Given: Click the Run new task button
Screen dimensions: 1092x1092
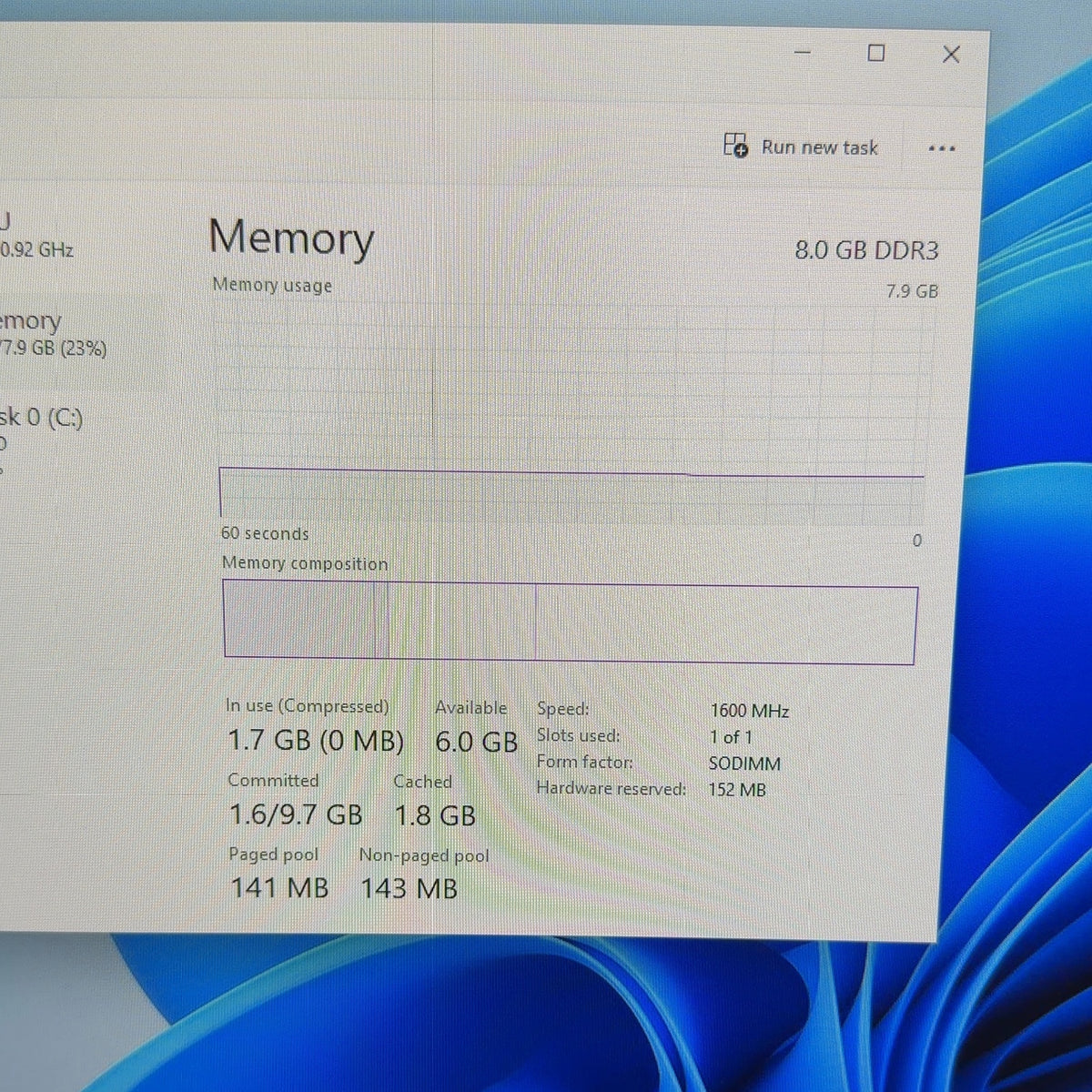Looking at the screenshot, I should [801, 147].
